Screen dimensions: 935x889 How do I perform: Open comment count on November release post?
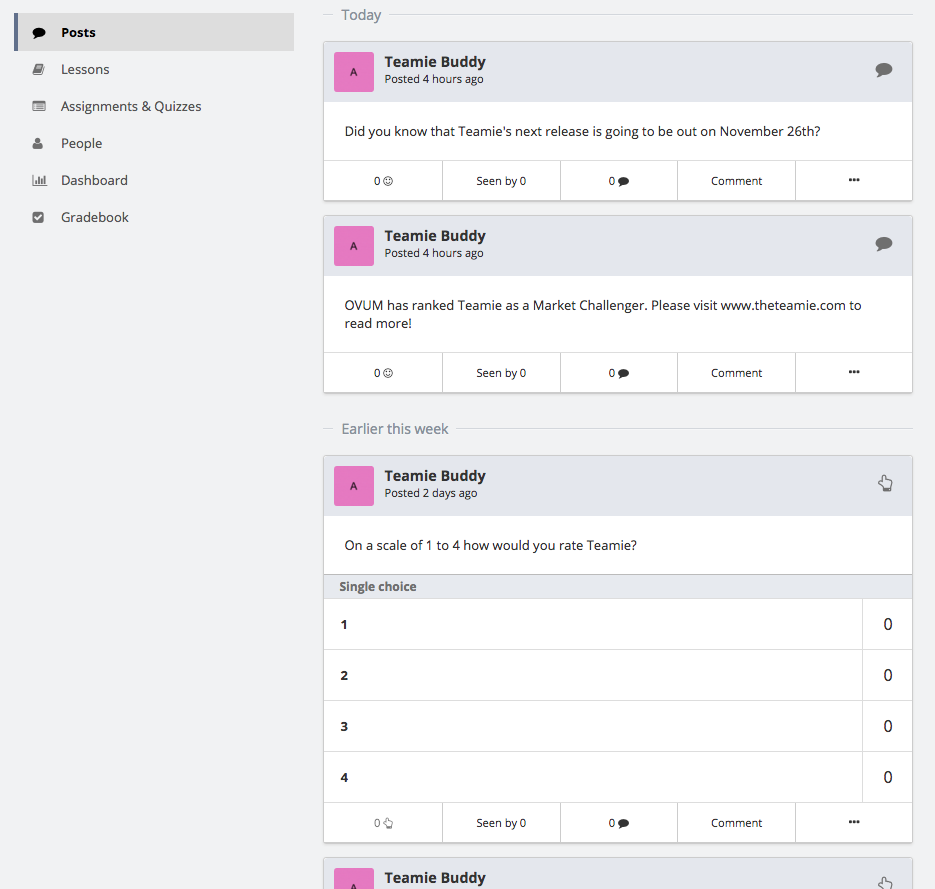point(618,181)
